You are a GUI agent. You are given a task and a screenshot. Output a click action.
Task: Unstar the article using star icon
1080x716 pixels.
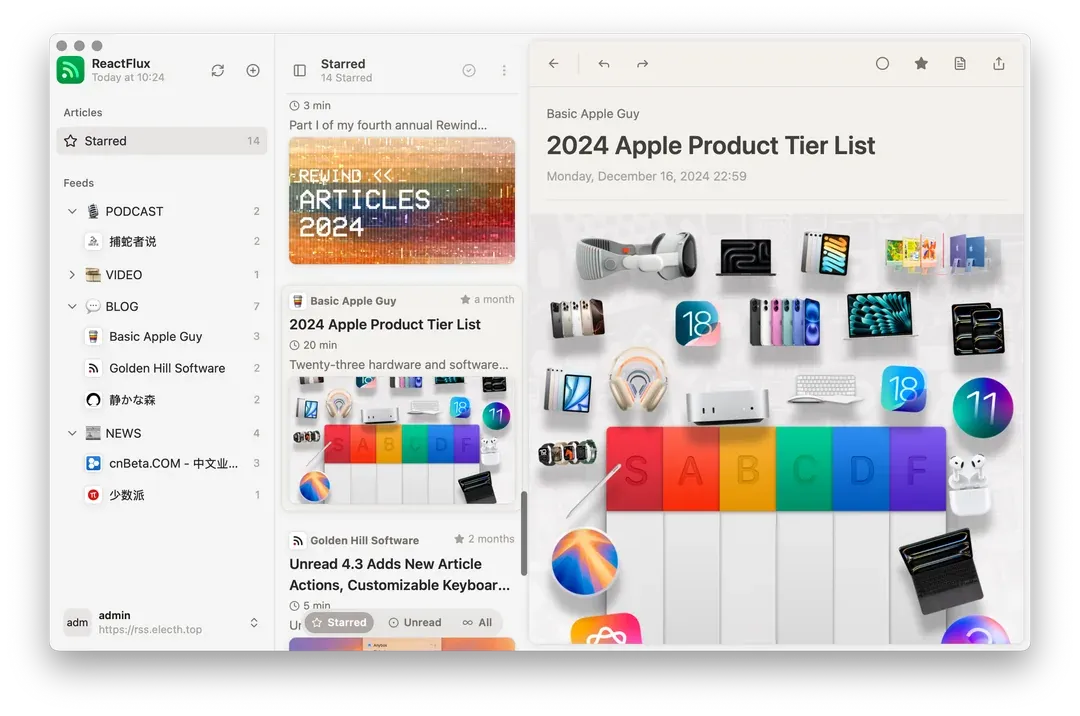click(x=921, y=64)
